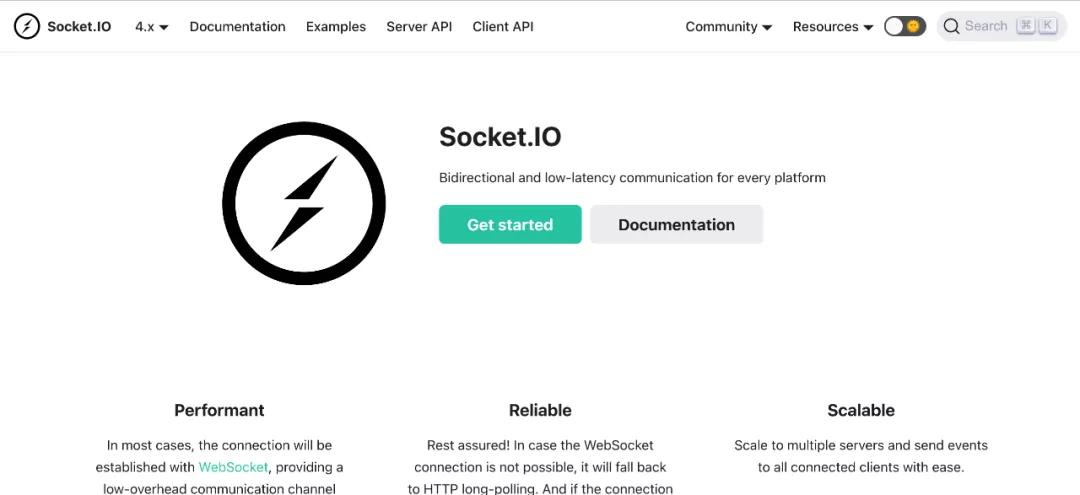Viewport: 1080px width, 495px height.
Task: Focus the Search field
Action: [1001, 26]
